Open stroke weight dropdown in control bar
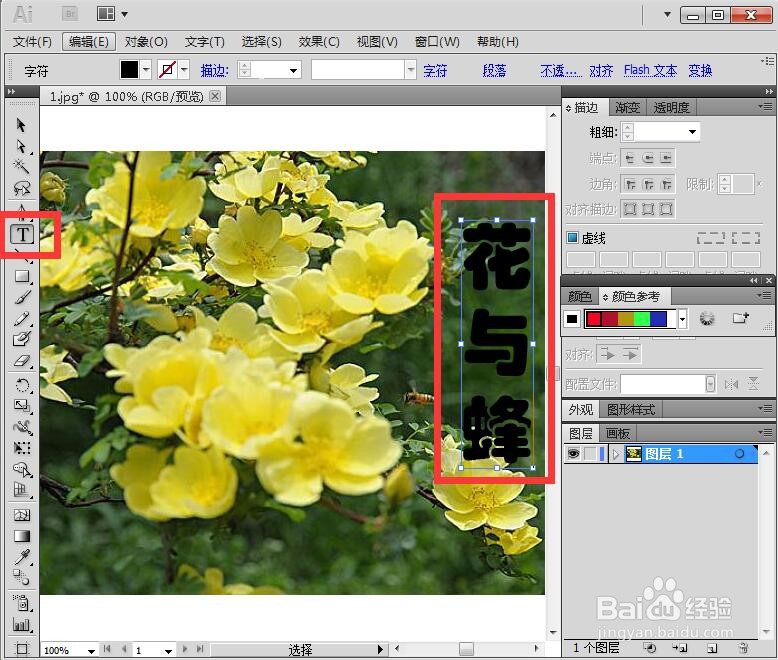This screenshot has width=778, height=660. 294,70
